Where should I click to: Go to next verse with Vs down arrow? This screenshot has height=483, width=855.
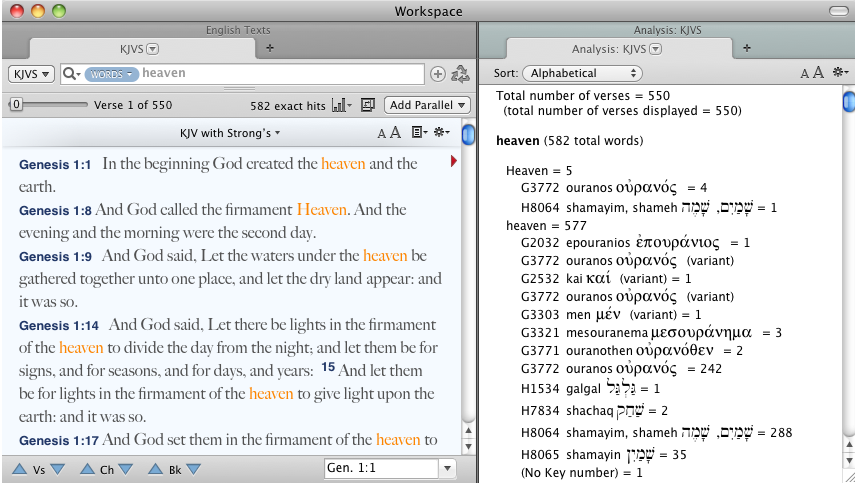pyautogui.click(x=57, y=469)
